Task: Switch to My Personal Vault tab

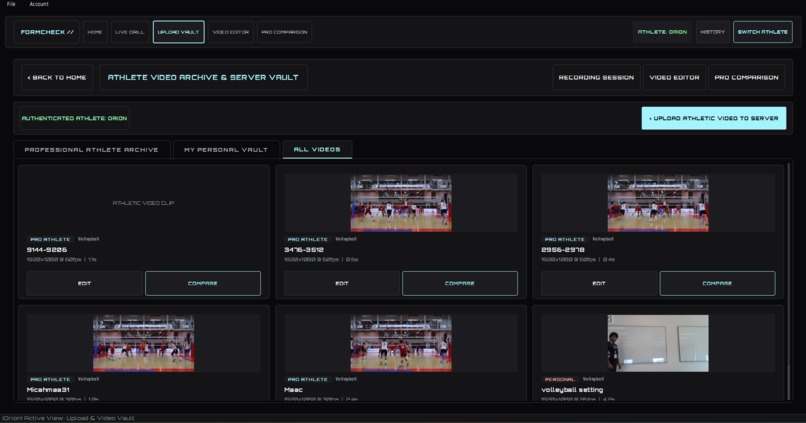Action: (x=226, y=150)
